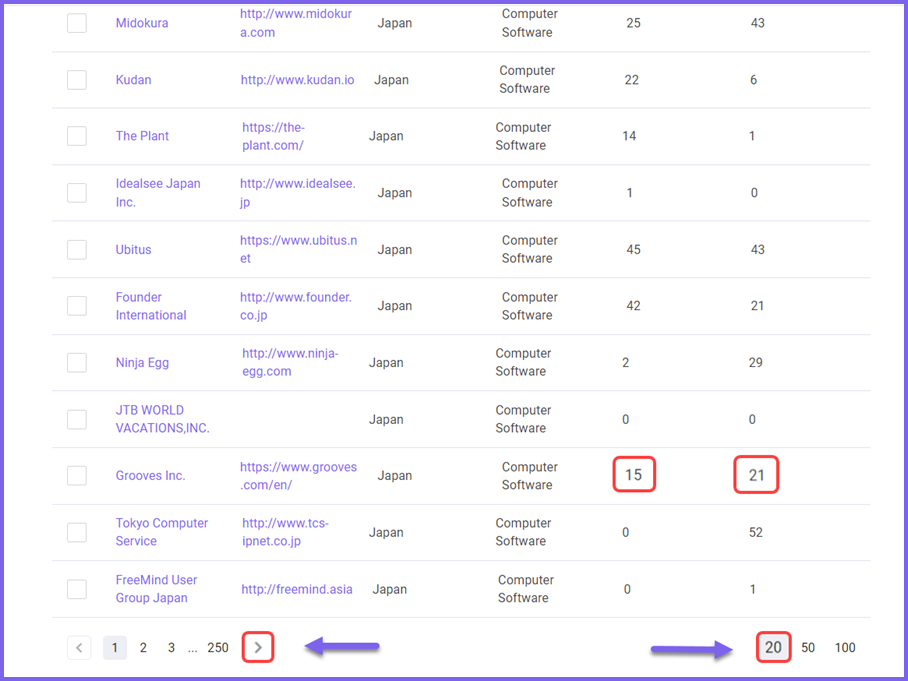Open the Midokura company link

[x=142, y=23]
